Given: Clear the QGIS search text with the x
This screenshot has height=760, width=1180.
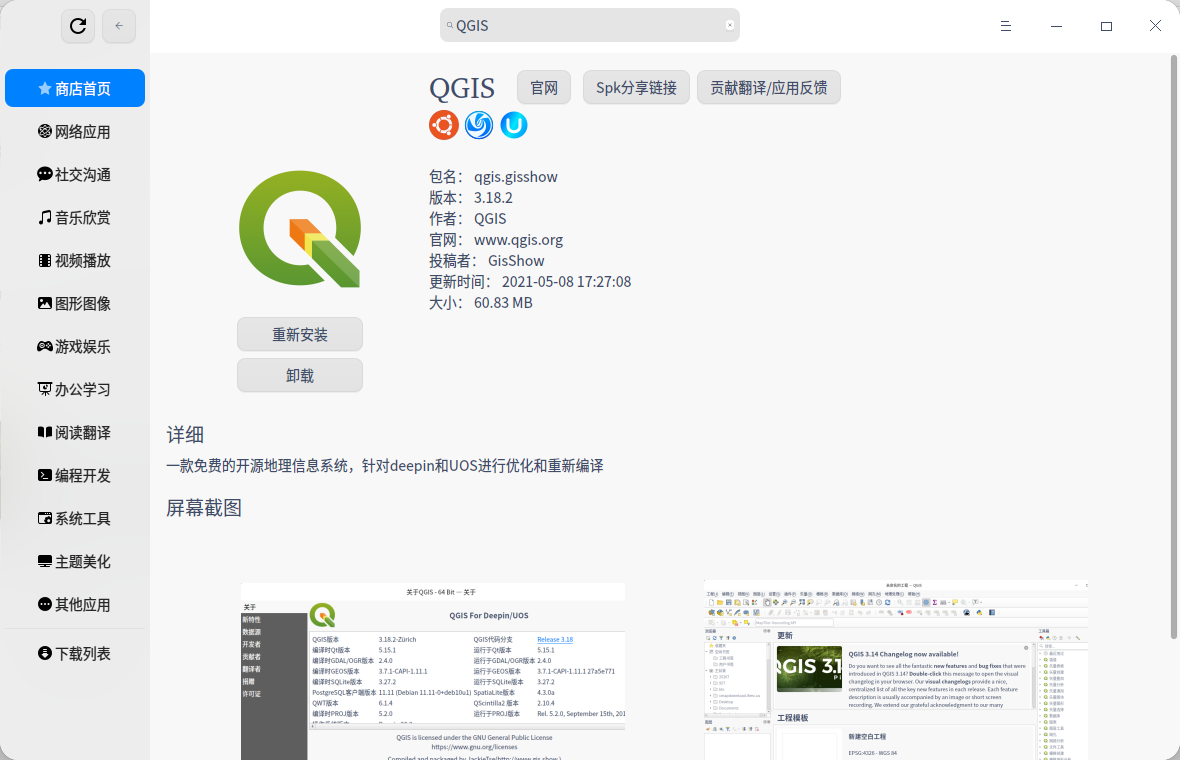Looking at the screenshot, I should point(729,25).
